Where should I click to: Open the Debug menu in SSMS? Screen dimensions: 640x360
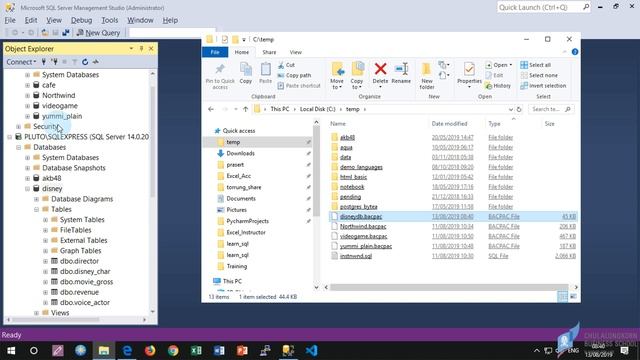(81, 20)
